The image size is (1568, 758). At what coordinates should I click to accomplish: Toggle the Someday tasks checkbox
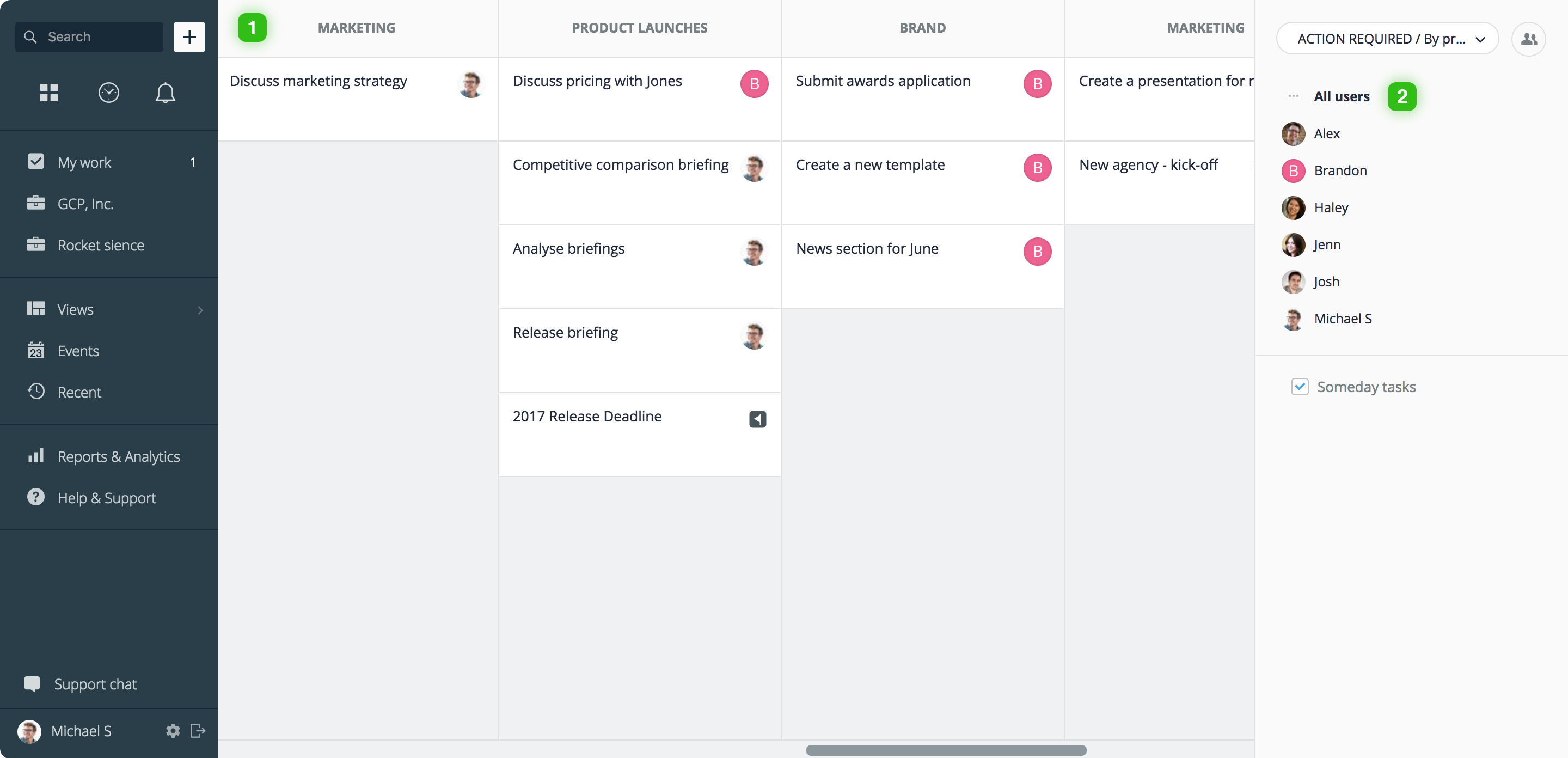(1300, 387)
